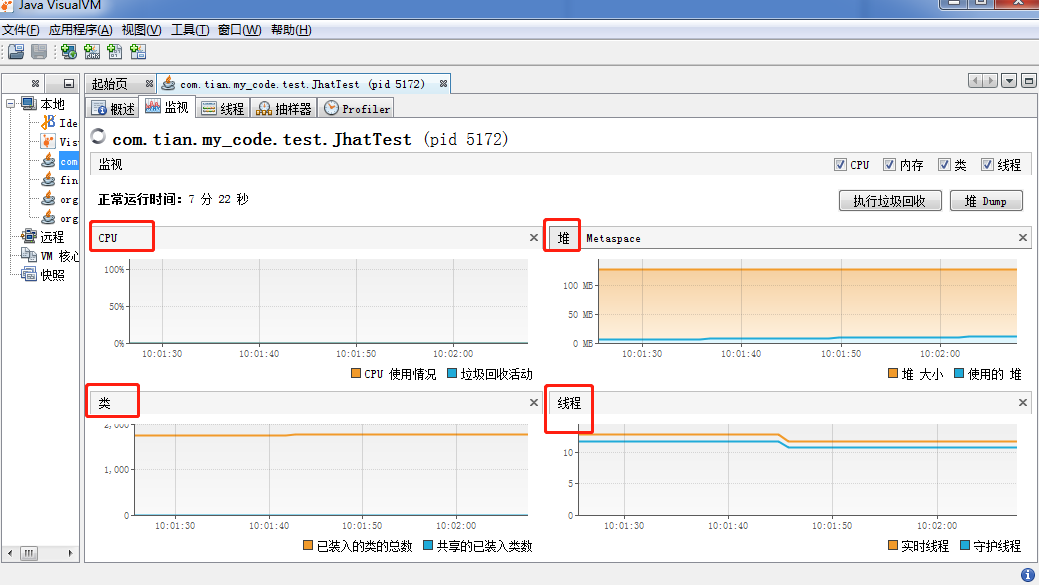Switch to the Metaspace chart tab
The height and width of the screenshot is (585, 1039).
click(614, 239)
